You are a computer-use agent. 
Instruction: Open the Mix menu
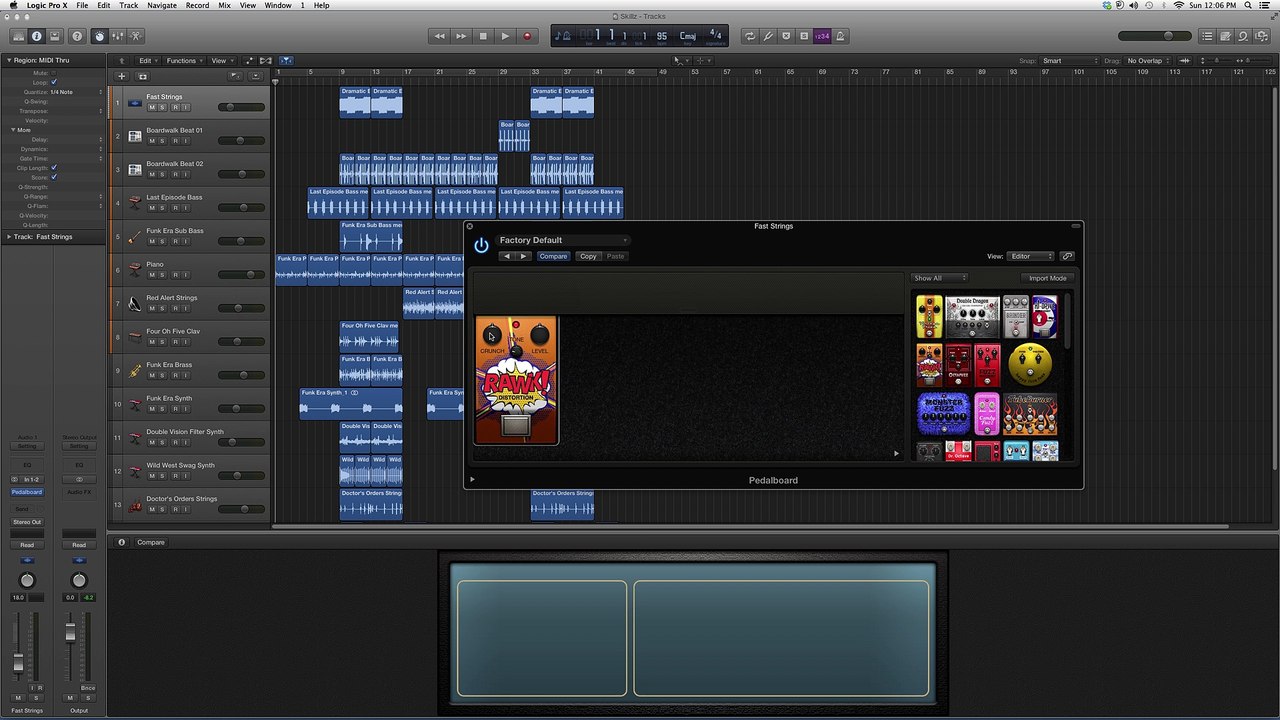point(225,5)
